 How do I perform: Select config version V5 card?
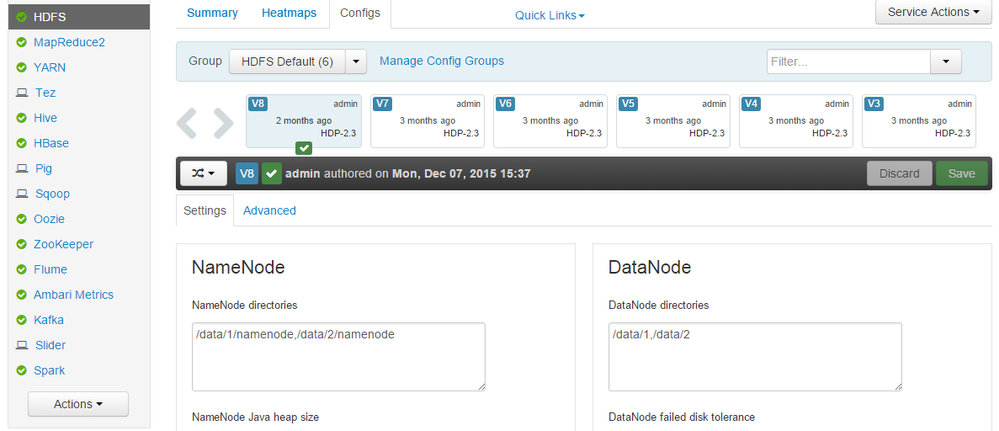click(x=673, y=121)
